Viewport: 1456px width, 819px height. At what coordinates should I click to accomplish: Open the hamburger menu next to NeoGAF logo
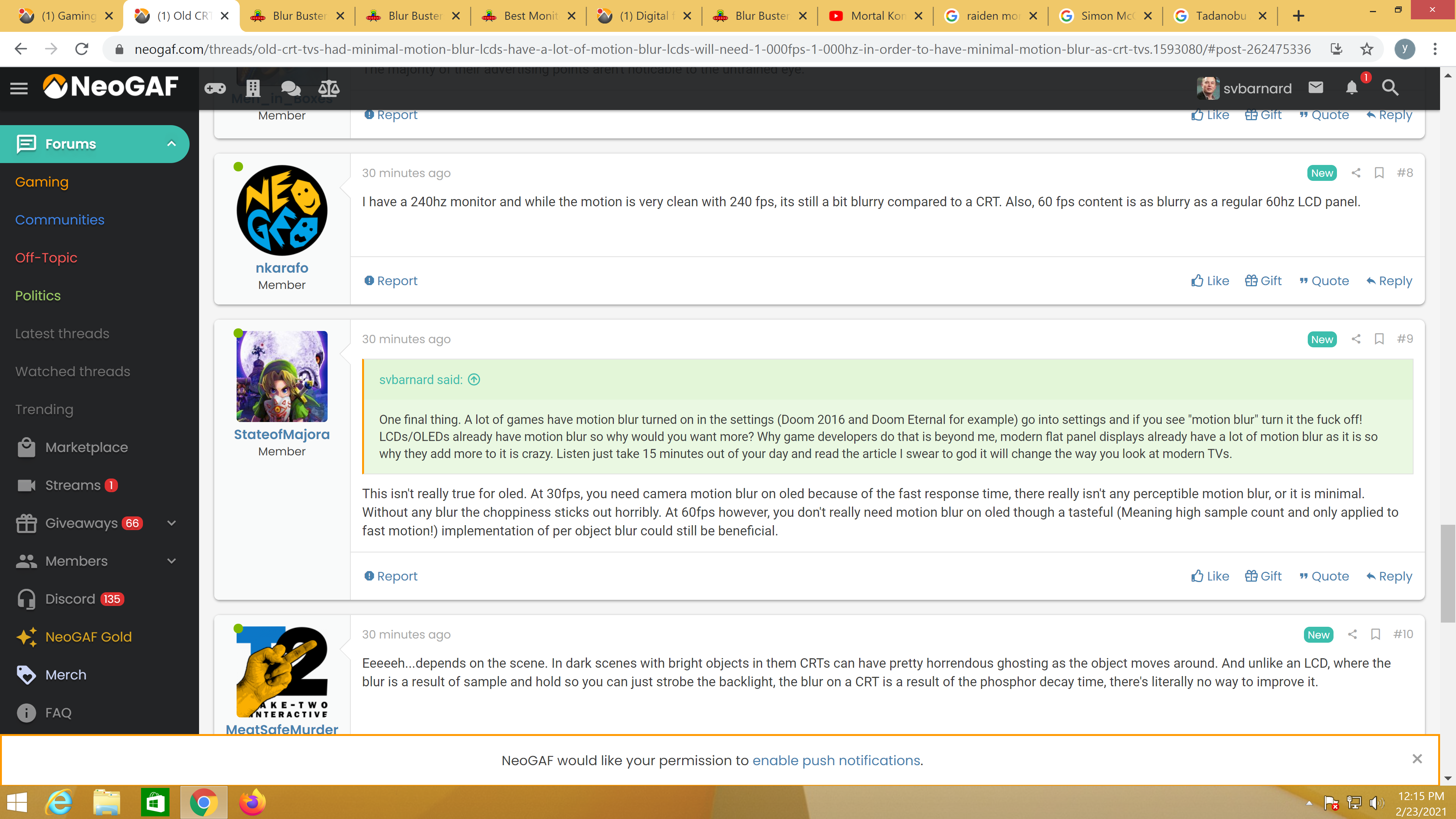[x=19, y=88]
